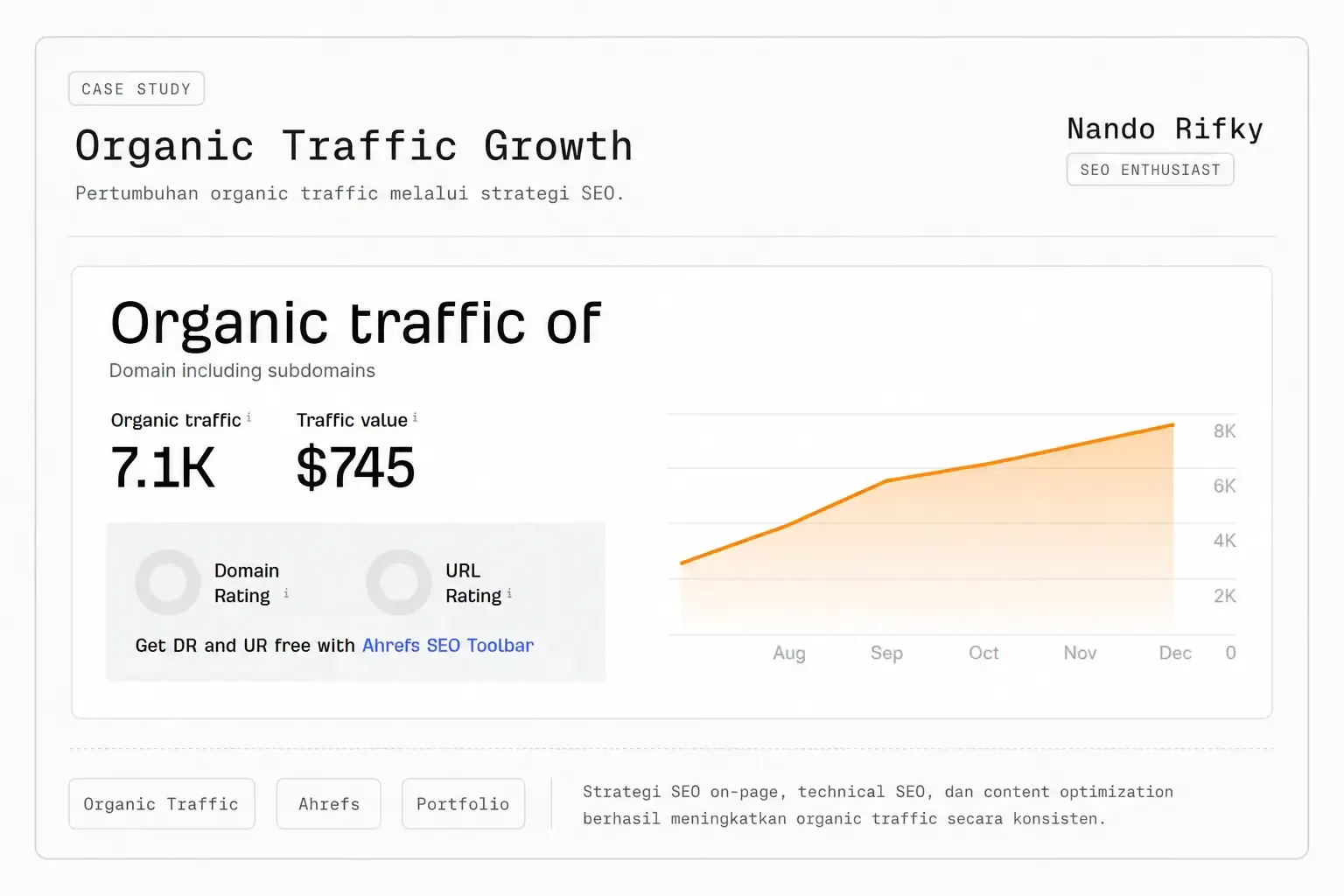Image resolution: width=1344 pixels, height=896 pixels.
Task: Select the Portfolio tag
Action: coord(463,803)
